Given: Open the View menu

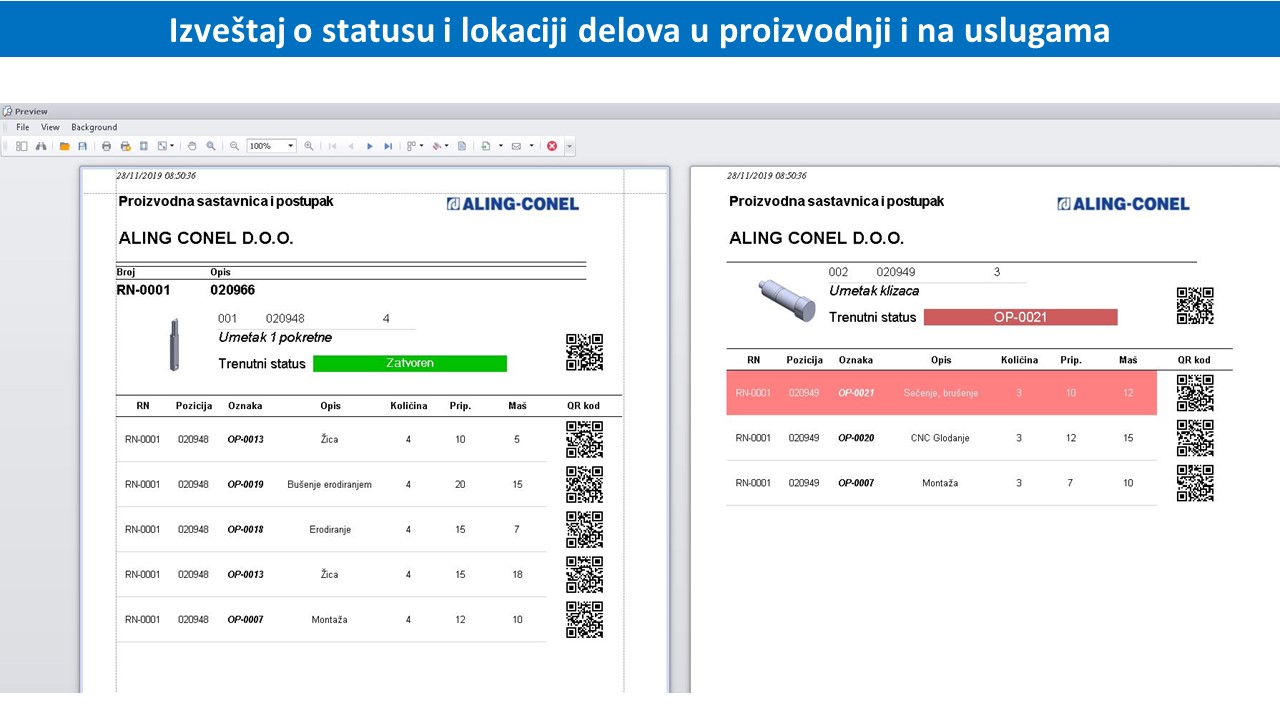Looking at the screenshot, I should click(x=50, y=127).
